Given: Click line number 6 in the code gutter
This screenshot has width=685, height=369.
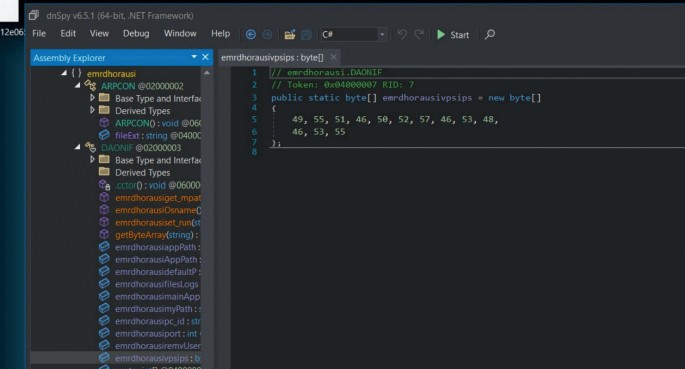Looking at the screenshot, I should 254,131.
